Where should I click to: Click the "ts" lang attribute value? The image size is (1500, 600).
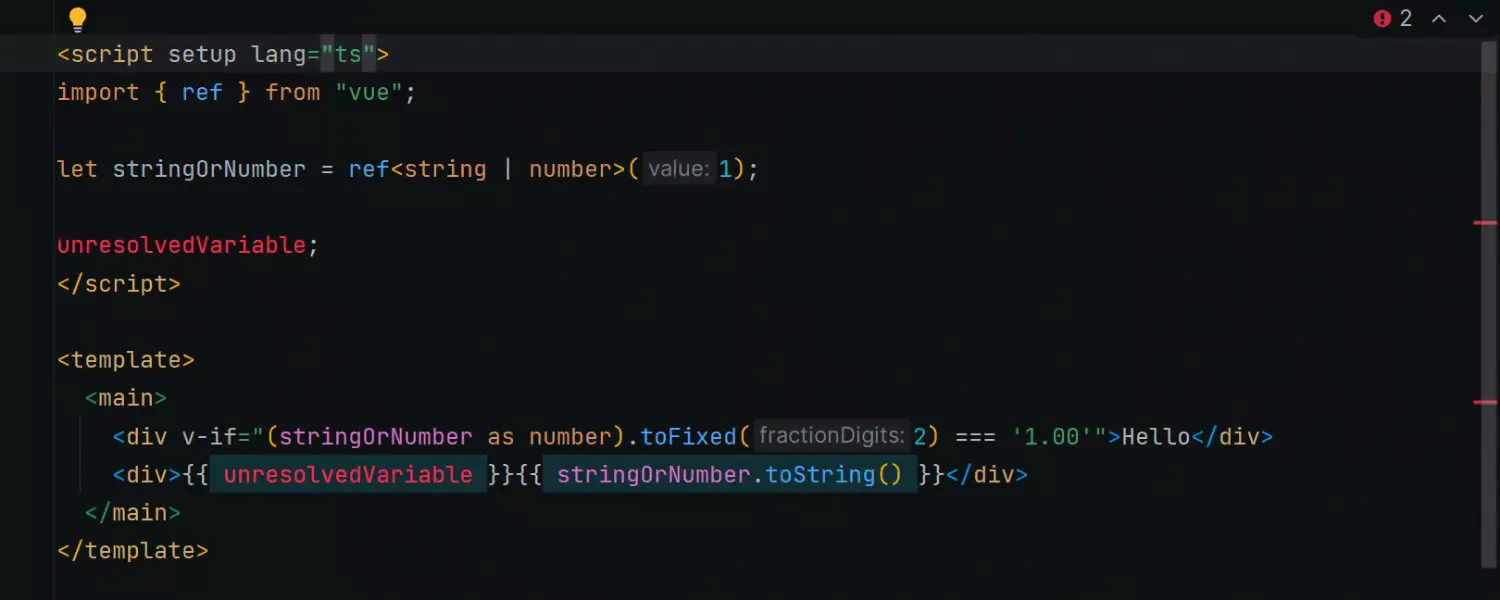(x=348, y=54)
